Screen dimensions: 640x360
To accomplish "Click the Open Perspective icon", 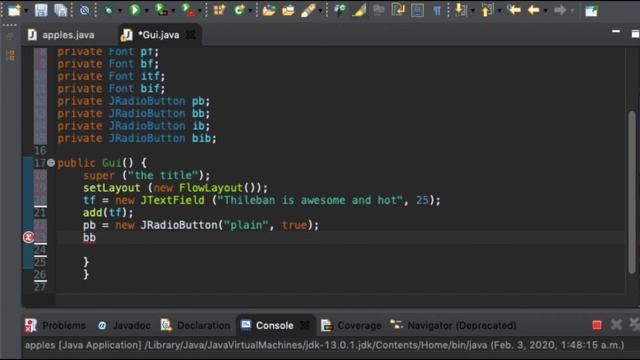I will 591,11.
